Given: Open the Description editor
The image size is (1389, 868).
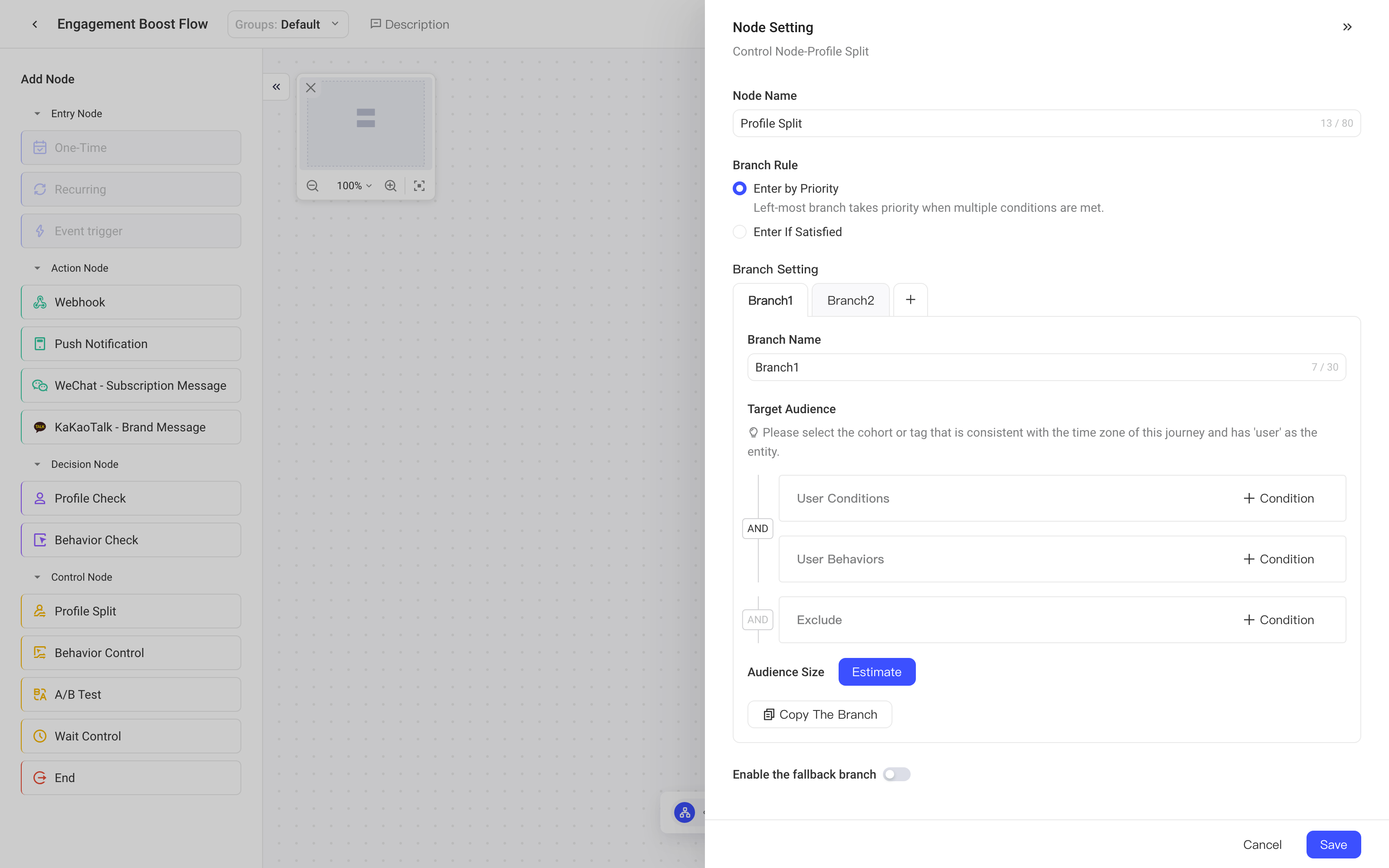Looking at the screenshot, I should pos(410,24).
